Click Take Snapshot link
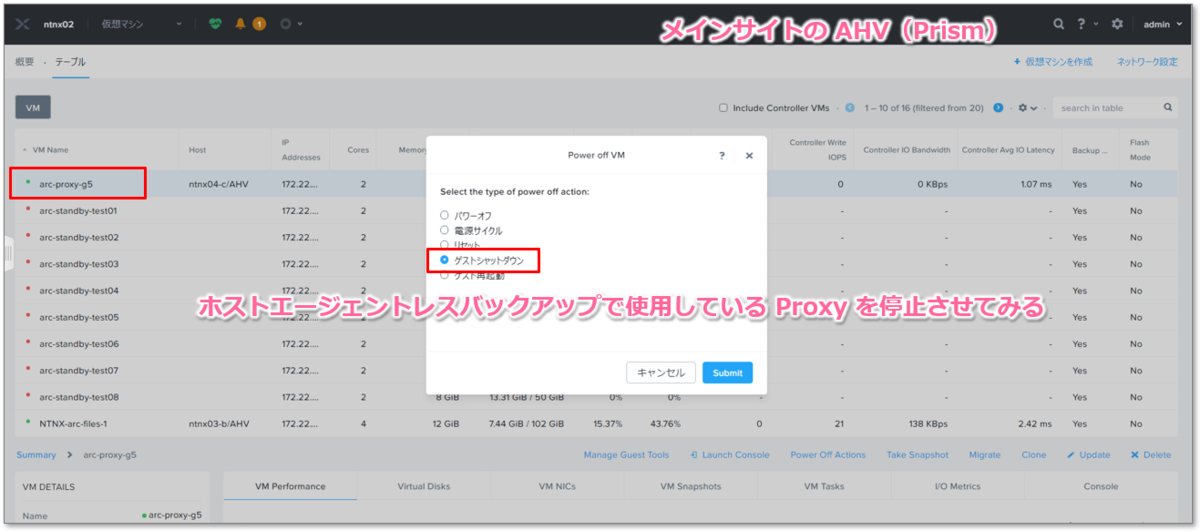Screen dimensions: 1200x531 [917, 455]
